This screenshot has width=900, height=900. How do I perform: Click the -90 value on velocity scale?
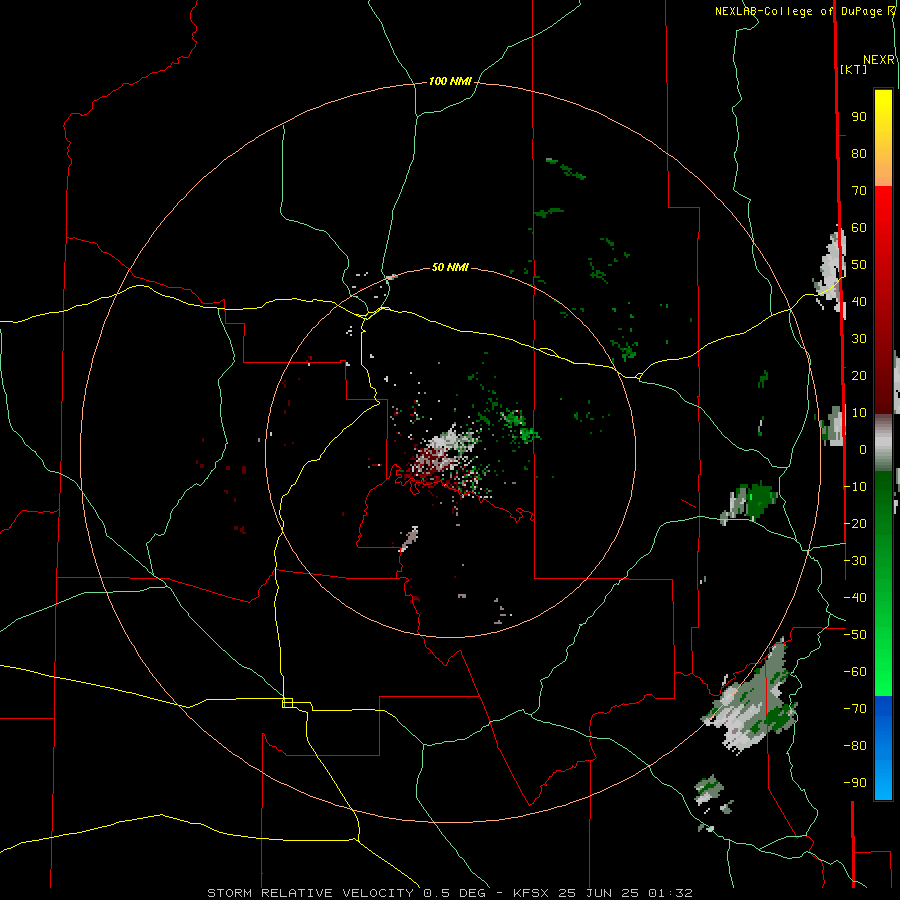pyautogui.click(x=855, y=783)
